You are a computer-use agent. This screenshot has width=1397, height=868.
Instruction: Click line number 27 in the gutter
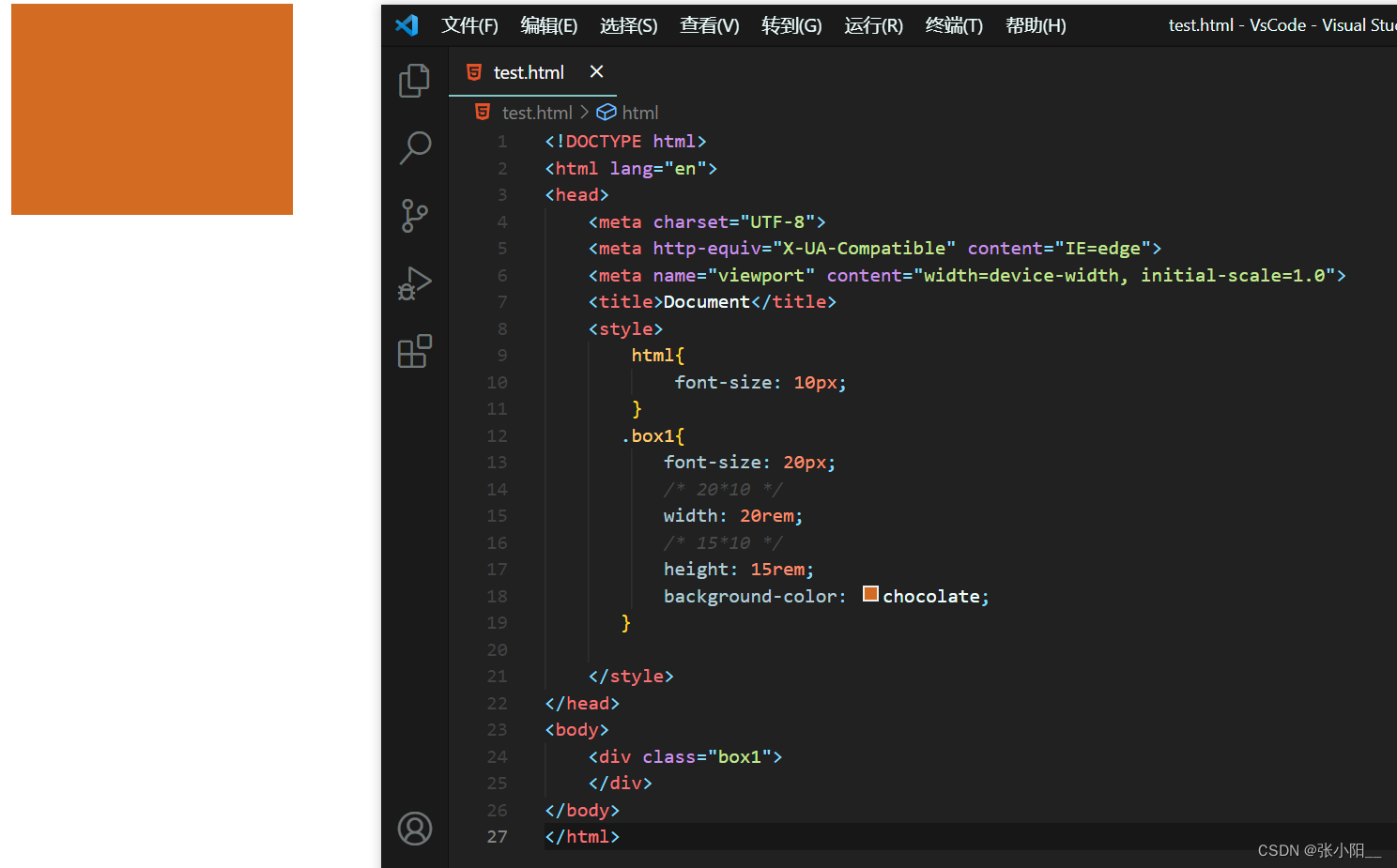pos(498,836)
